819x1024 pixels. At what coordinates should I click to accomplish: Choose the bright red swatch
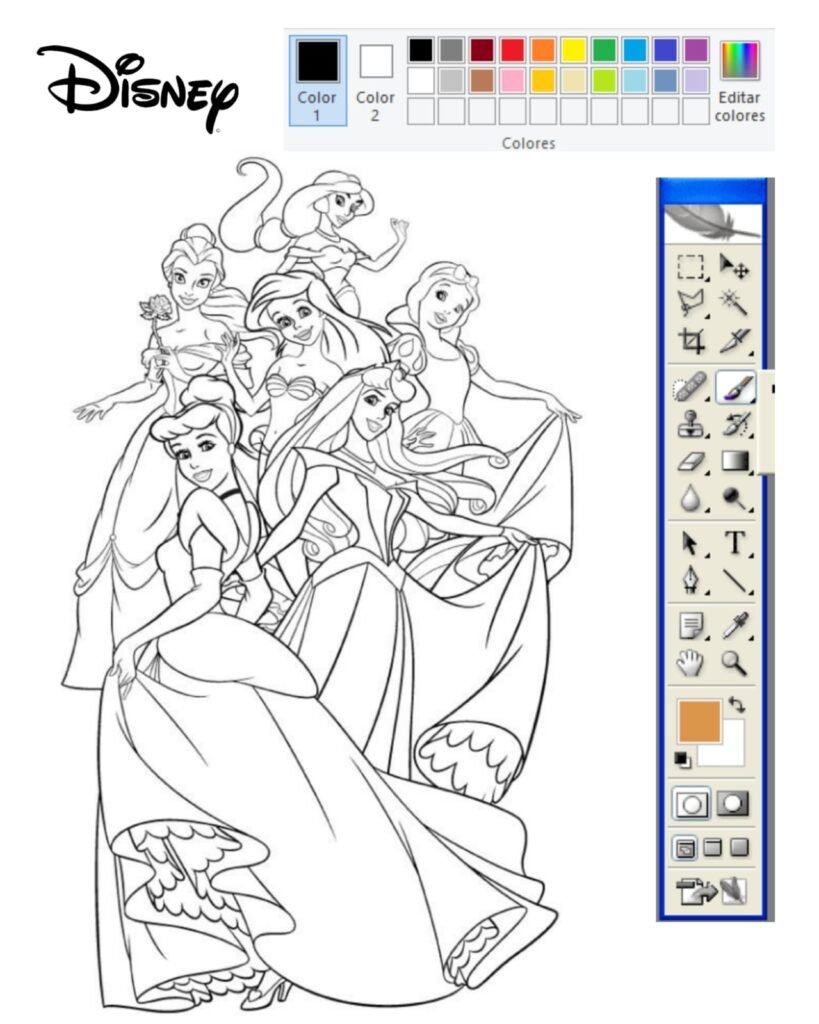[x=513, y=50]
